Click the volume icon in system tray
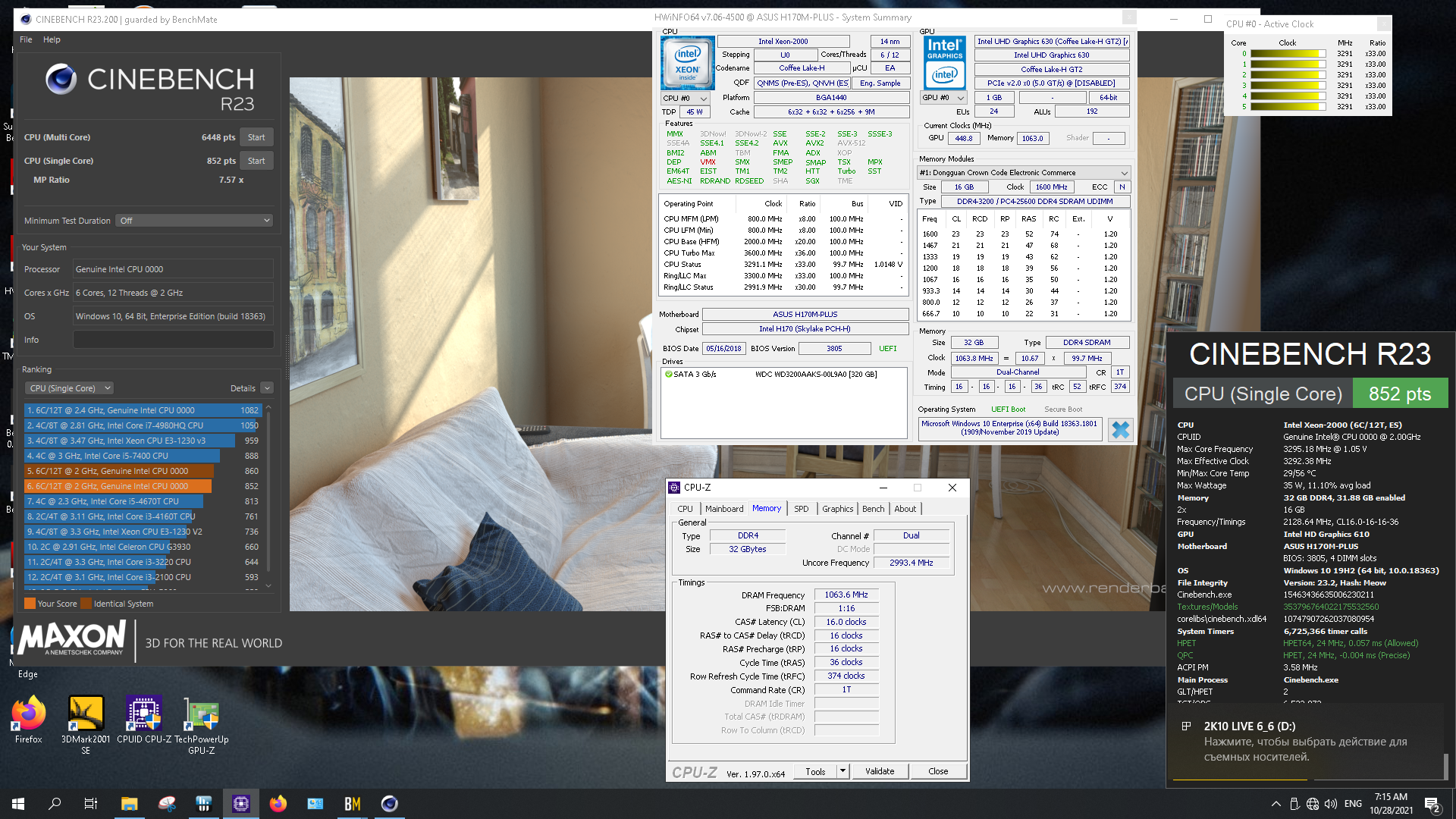The image size is (1456, 819). [x=1330, y=804]
